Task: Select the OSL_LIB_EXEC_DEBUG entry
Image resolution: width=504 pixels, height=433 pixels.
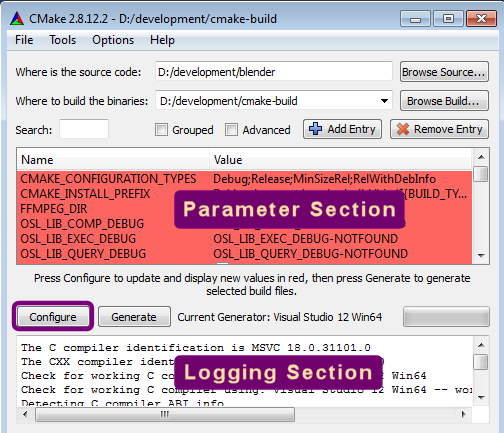Action: click(78, 239)
